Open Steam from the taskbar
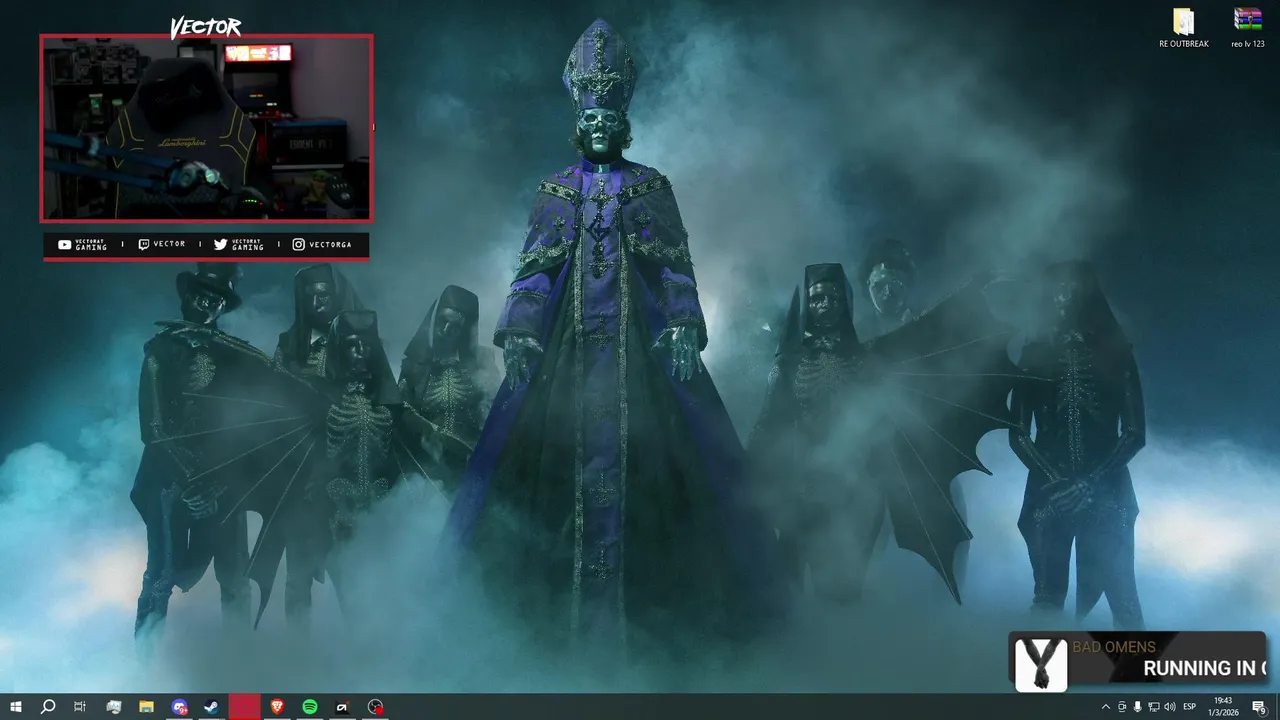The image size is (1280, 720). (212, 707)
